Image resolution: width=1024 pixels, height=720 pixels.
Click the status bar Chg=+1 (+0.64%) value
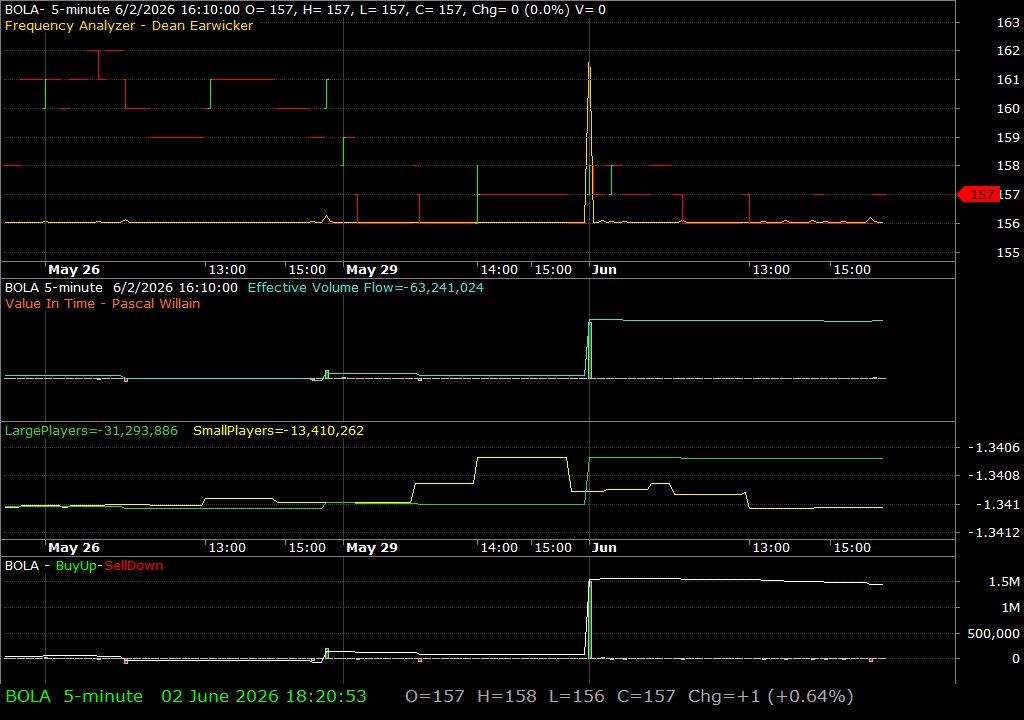click(771, 696)
